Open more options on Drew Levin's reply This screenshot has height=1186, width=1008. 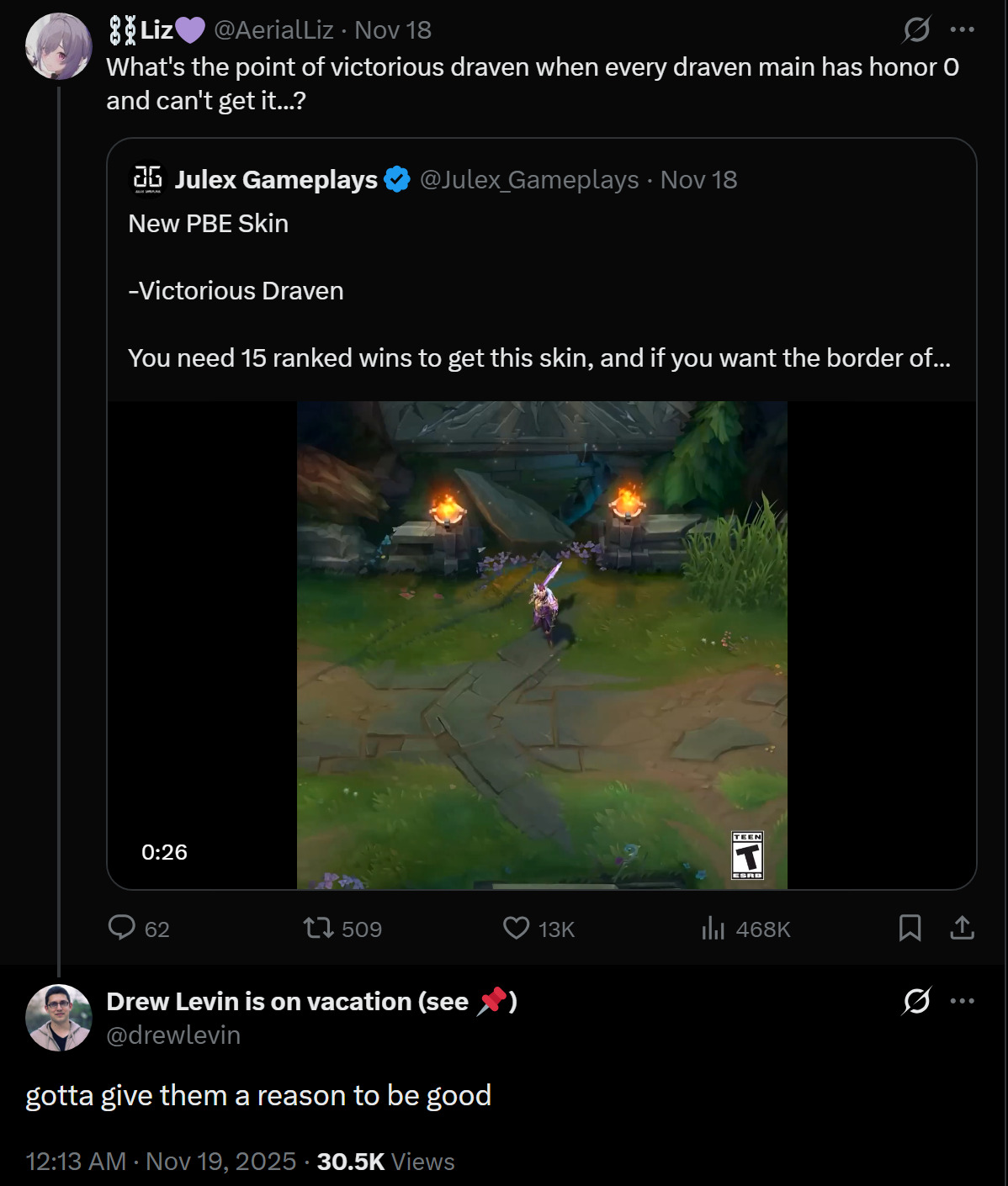click(x=962, y=1001)
